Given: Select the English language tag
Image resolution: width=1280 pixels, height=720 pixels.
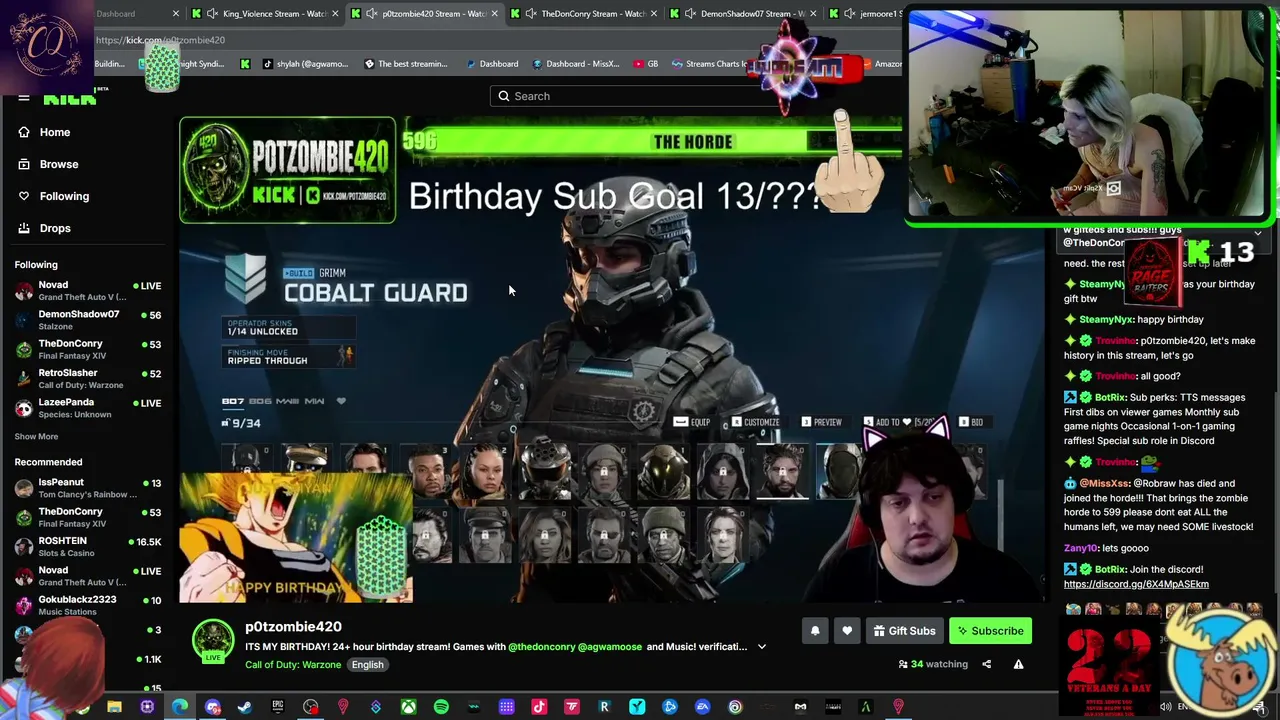Looking at the screenshot, I should (367, 665).
